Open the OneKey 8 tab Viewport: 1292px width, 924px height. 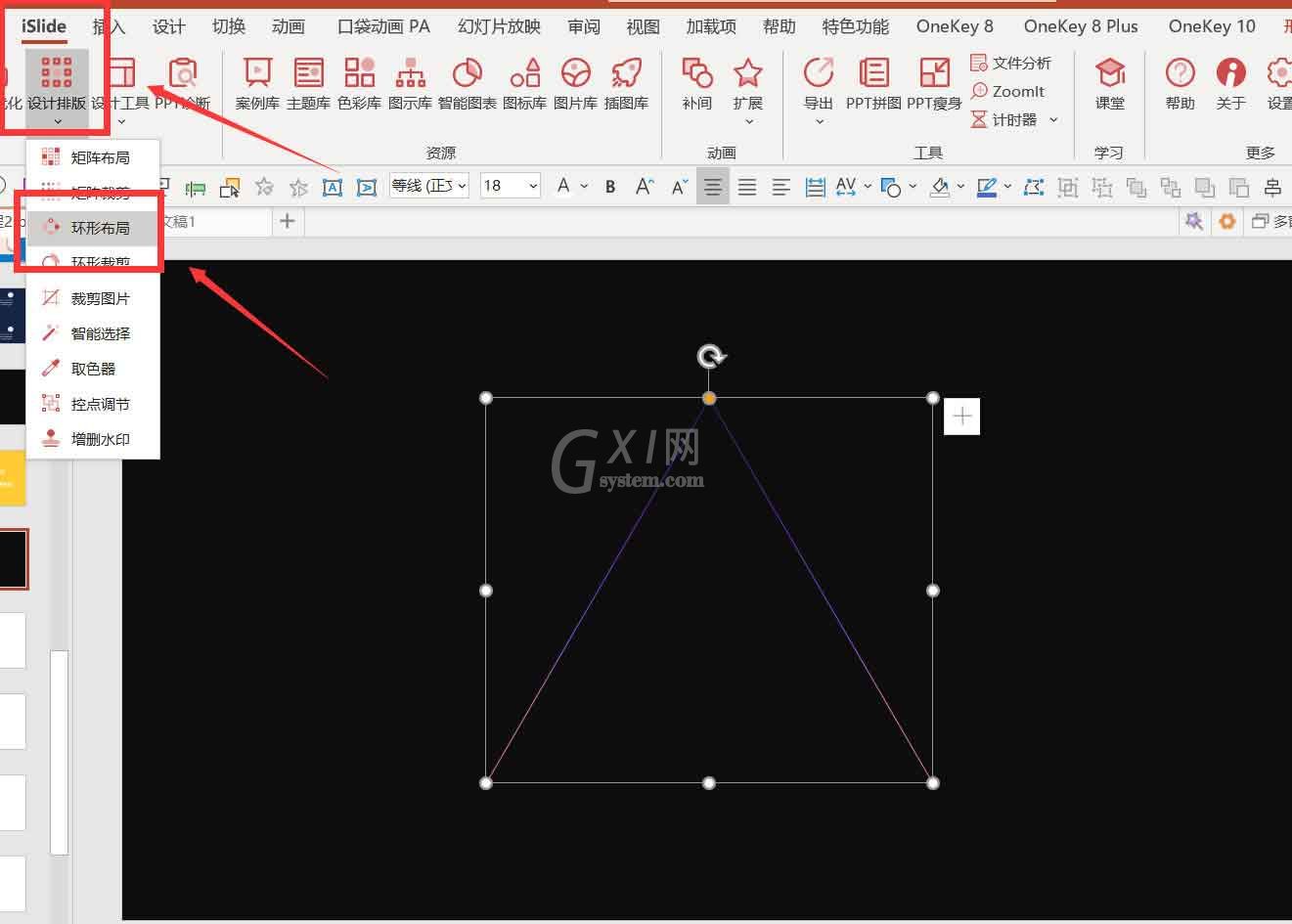[955, 26]
